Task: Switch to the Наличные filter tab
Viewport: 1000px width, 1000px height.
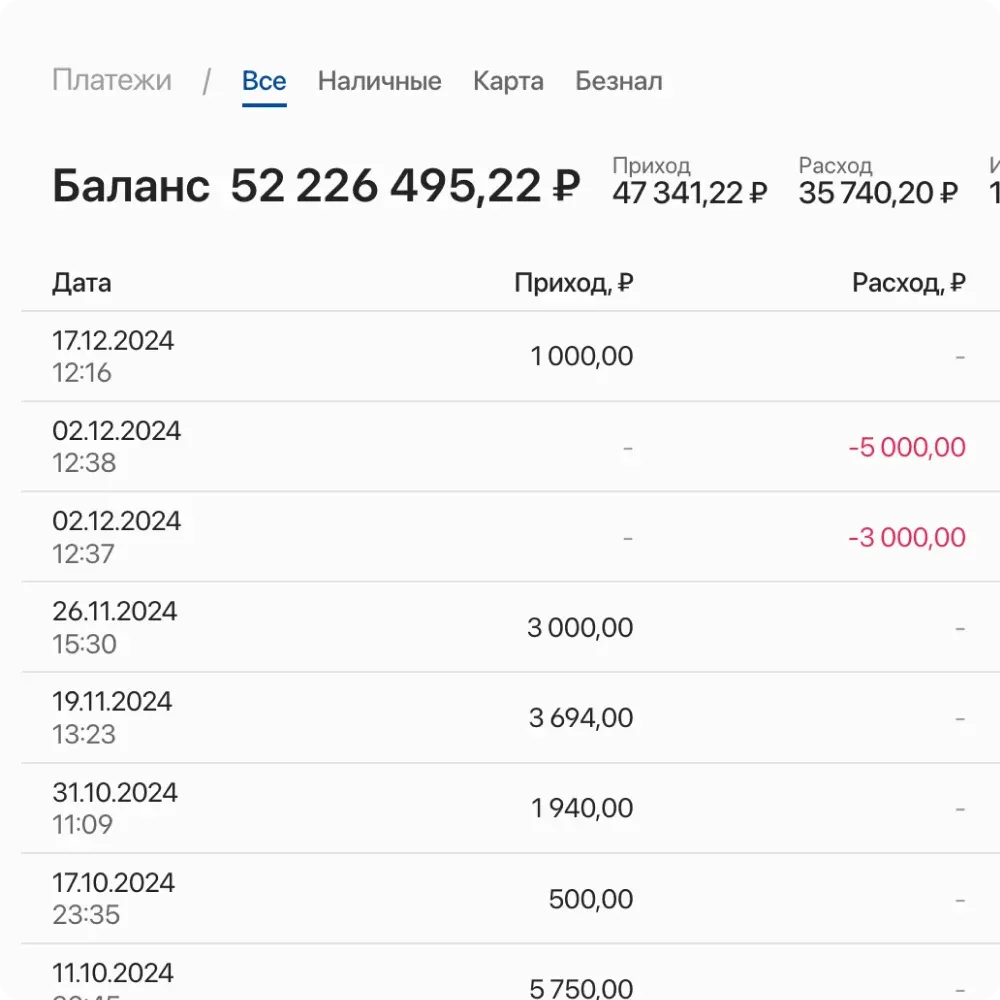Action: pyautogui.click(x=379, y=81)
